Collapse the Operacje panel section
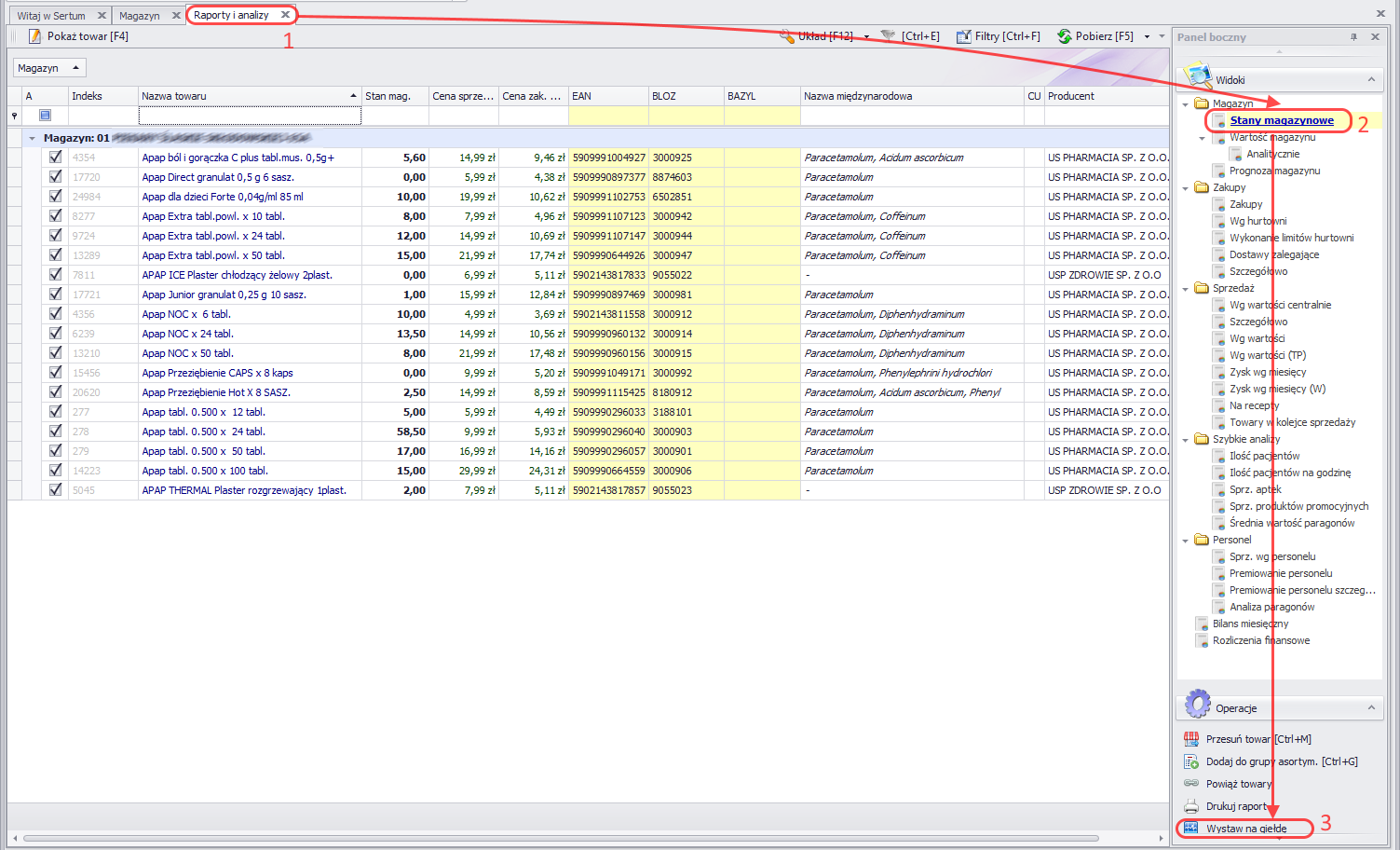 coord(1371,708)
